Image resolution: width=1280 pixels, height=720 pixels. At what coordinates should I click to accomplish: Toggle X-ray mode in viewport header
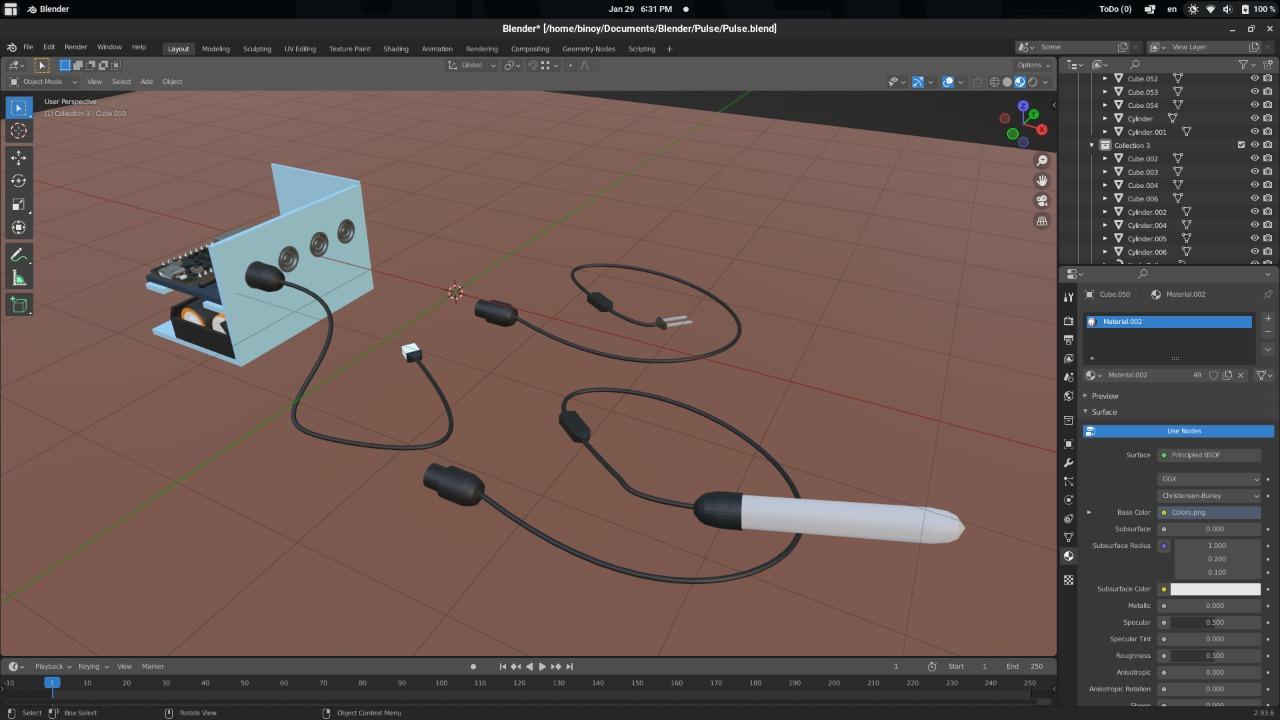point(978,82)
